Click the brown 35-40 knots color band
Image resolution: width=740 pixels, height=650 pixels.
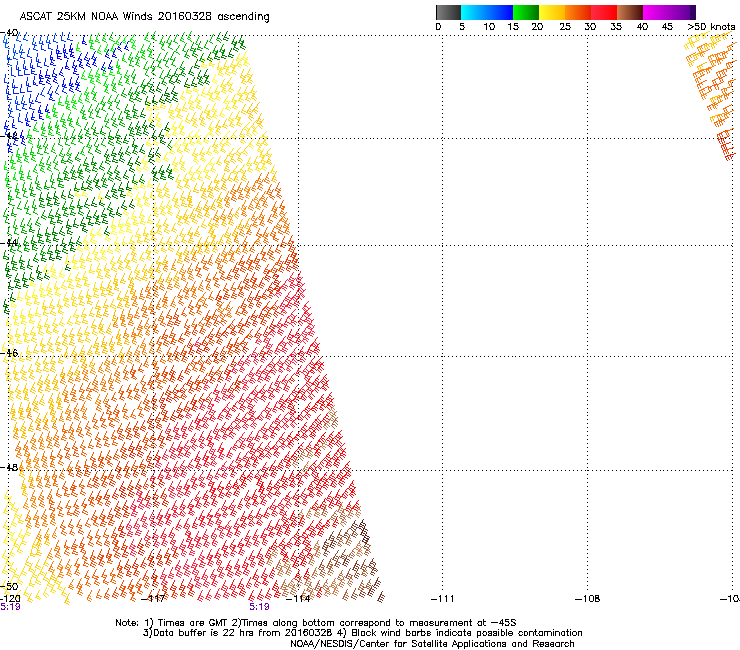(630, 12)
